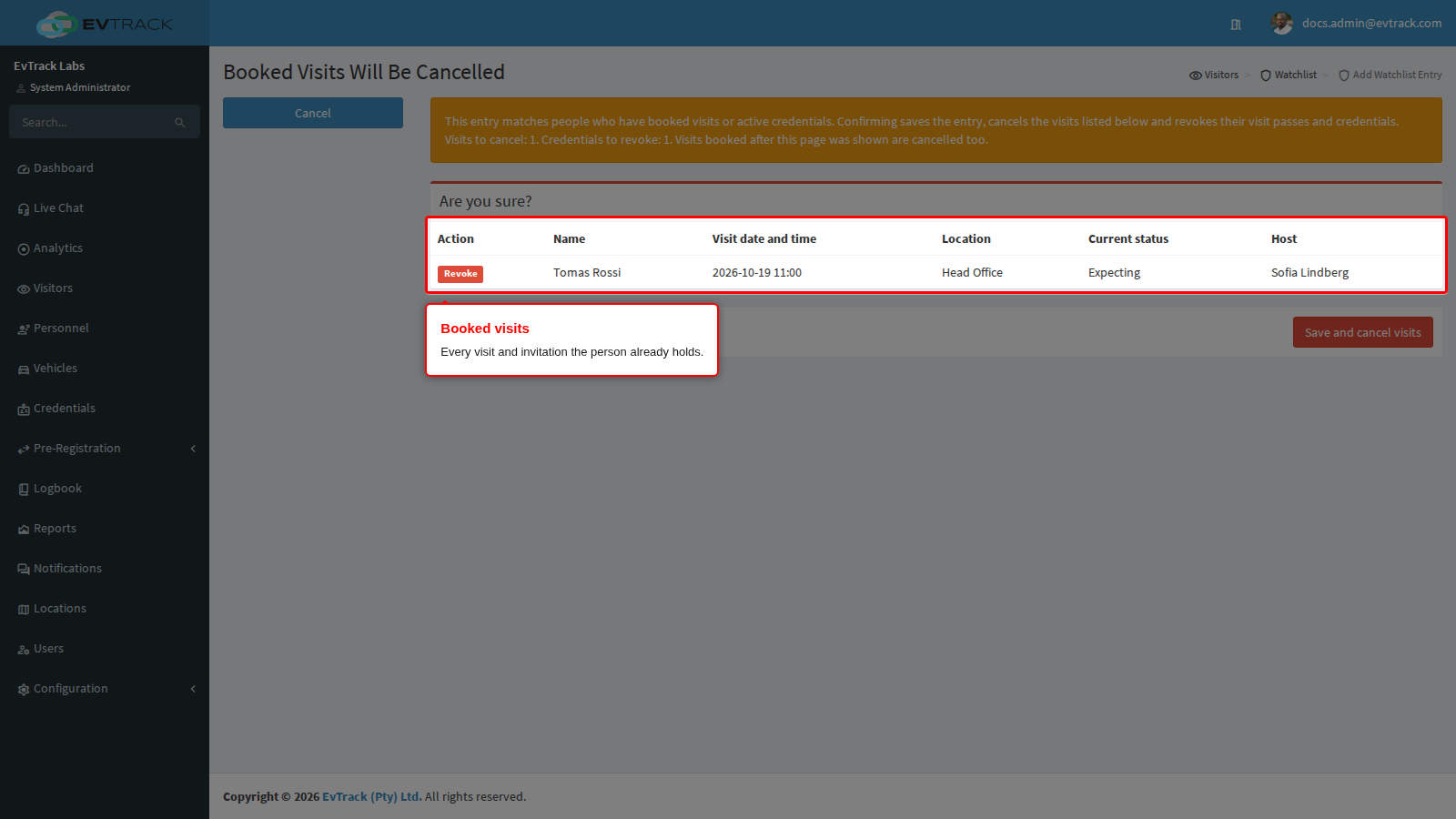Click the sidebar Search input field

[91, 122]
